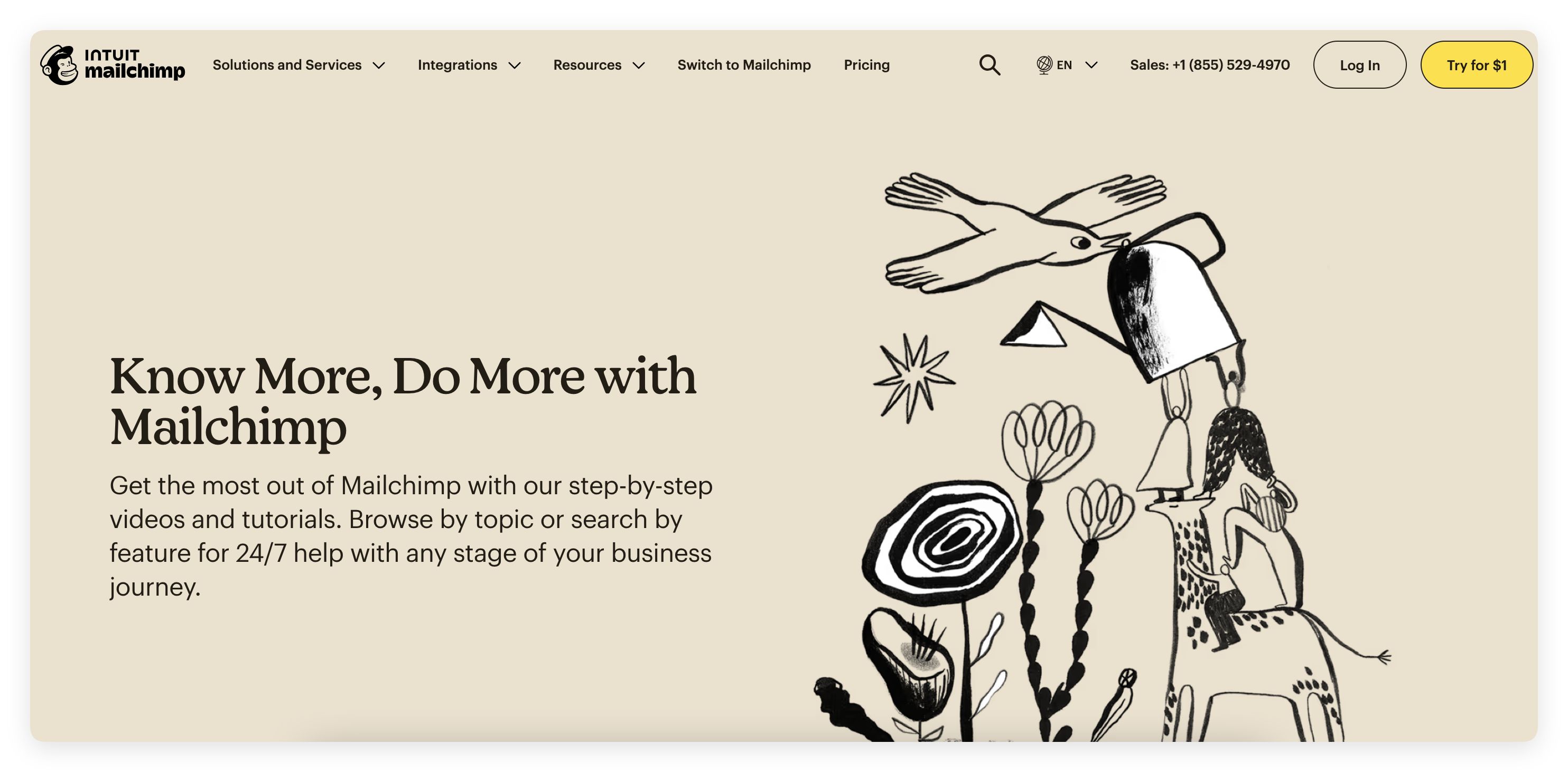The image size is (1568, 772).
Task: Click the Intuit Mailchimp wordmark
Action: pos(135,64)
